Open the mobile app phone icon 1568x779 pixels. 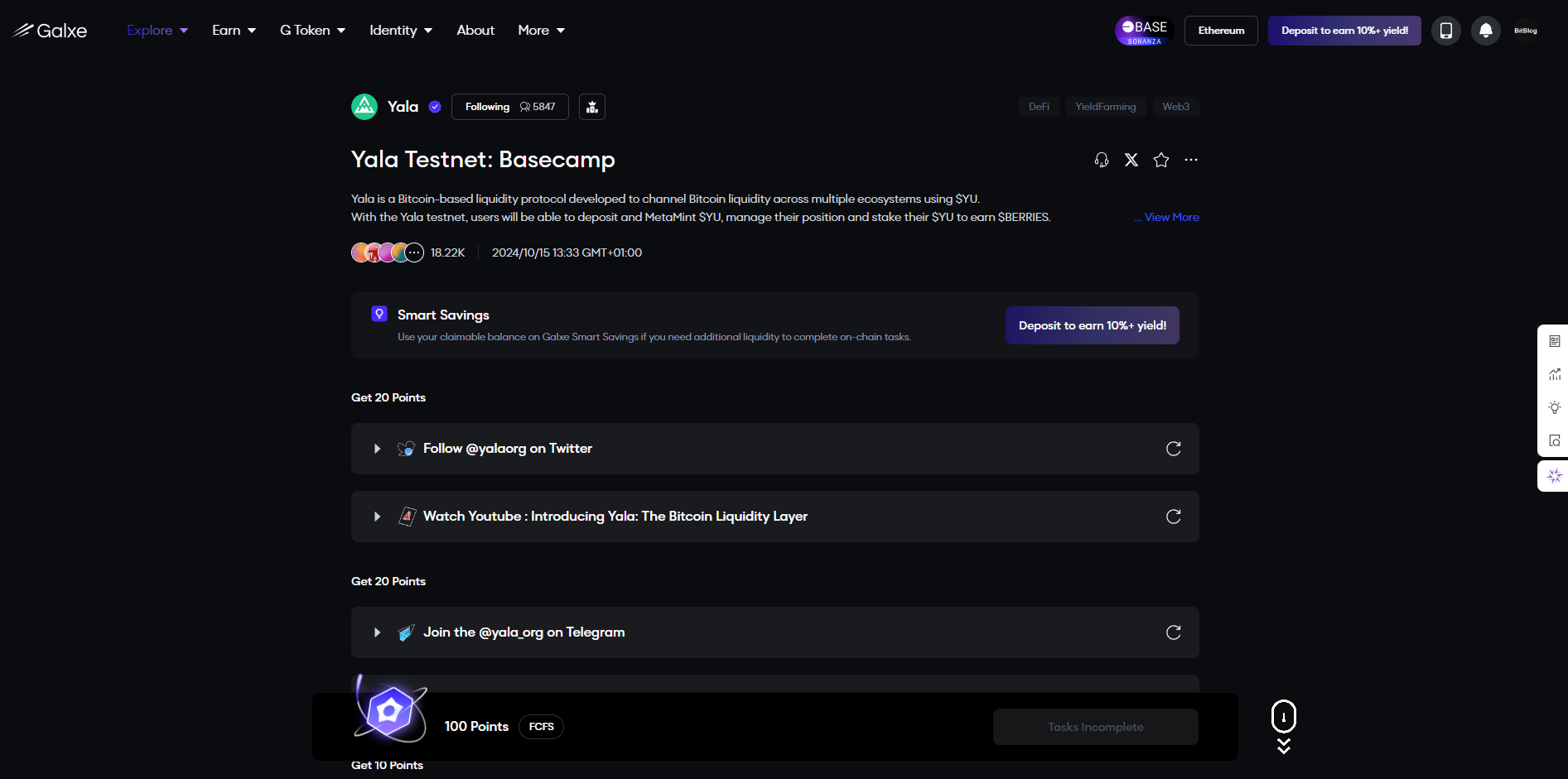click(x=1445, y=31)
